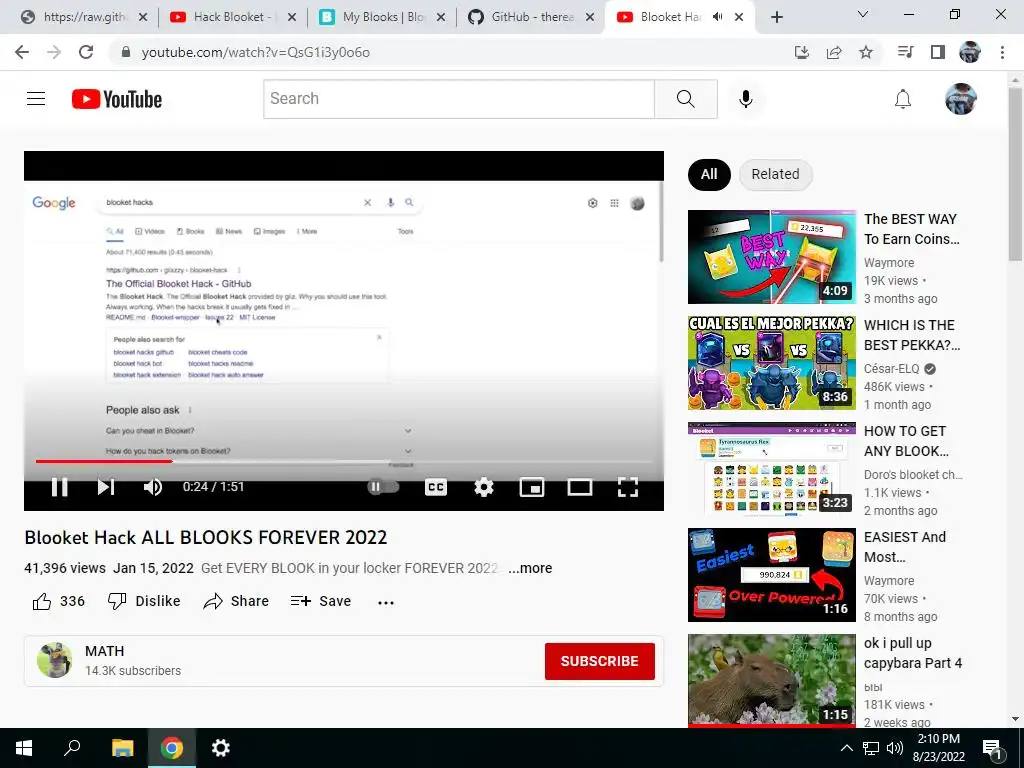The image size is (1024, 768).
Task: Open the YouTube guide hamburger menu
Action: click(x=36, y=99)
